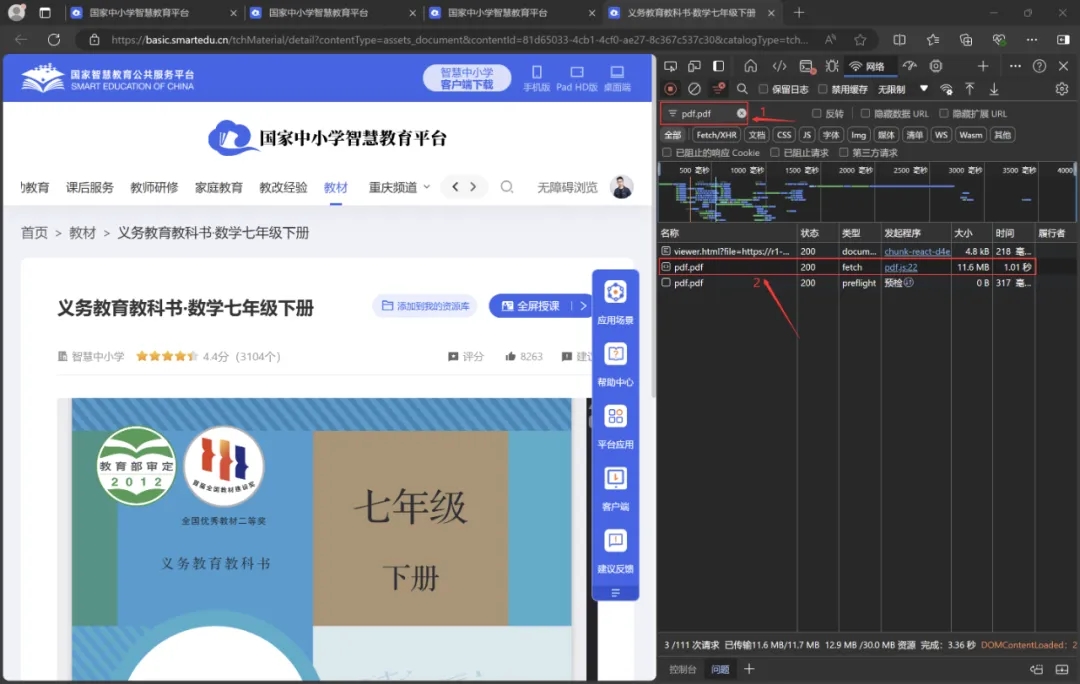Image resolution: width=1080 pixels, height=684 pixels.
Task: Click the import HAR upload arrow icon
Action: click(969, 89)
